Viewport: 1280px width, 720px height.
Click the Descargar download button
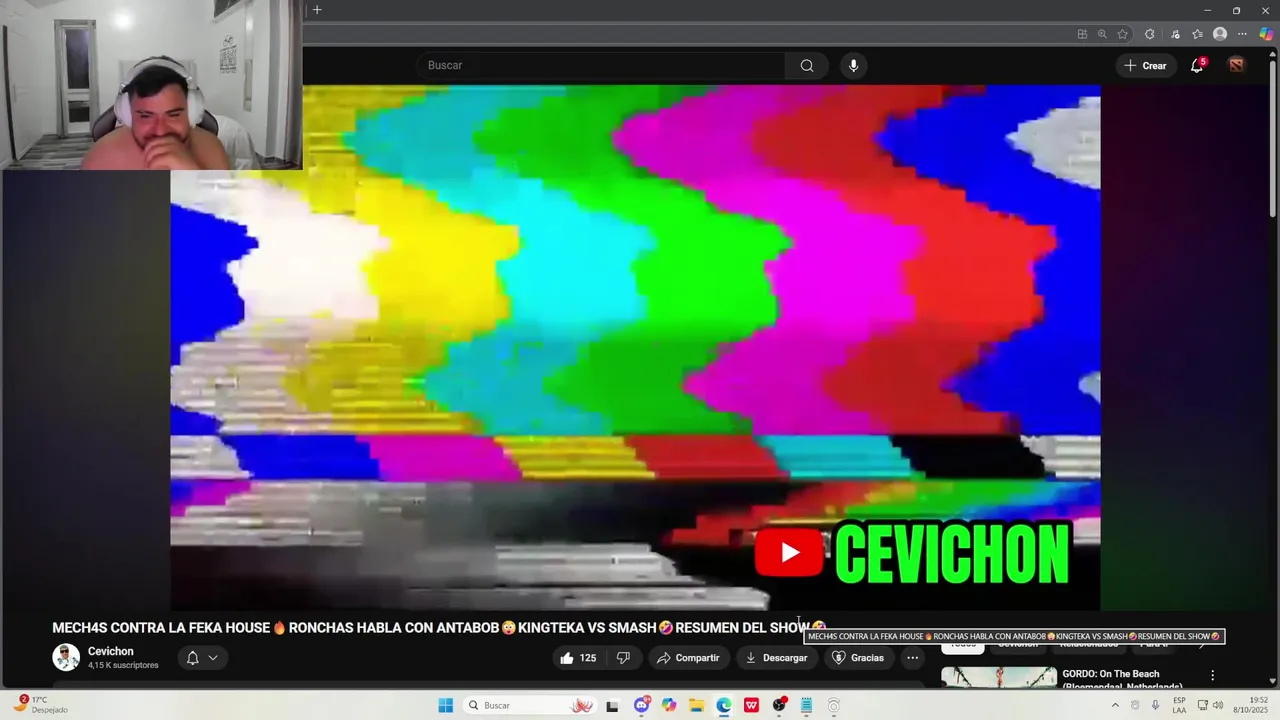pos(776,658)
